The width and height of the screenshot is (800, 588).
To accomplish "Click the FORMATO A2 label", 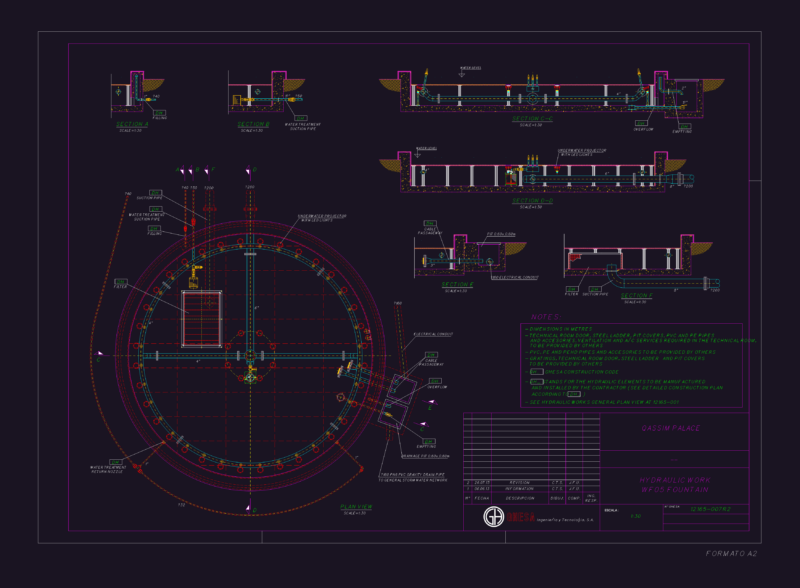I will 731,553.
